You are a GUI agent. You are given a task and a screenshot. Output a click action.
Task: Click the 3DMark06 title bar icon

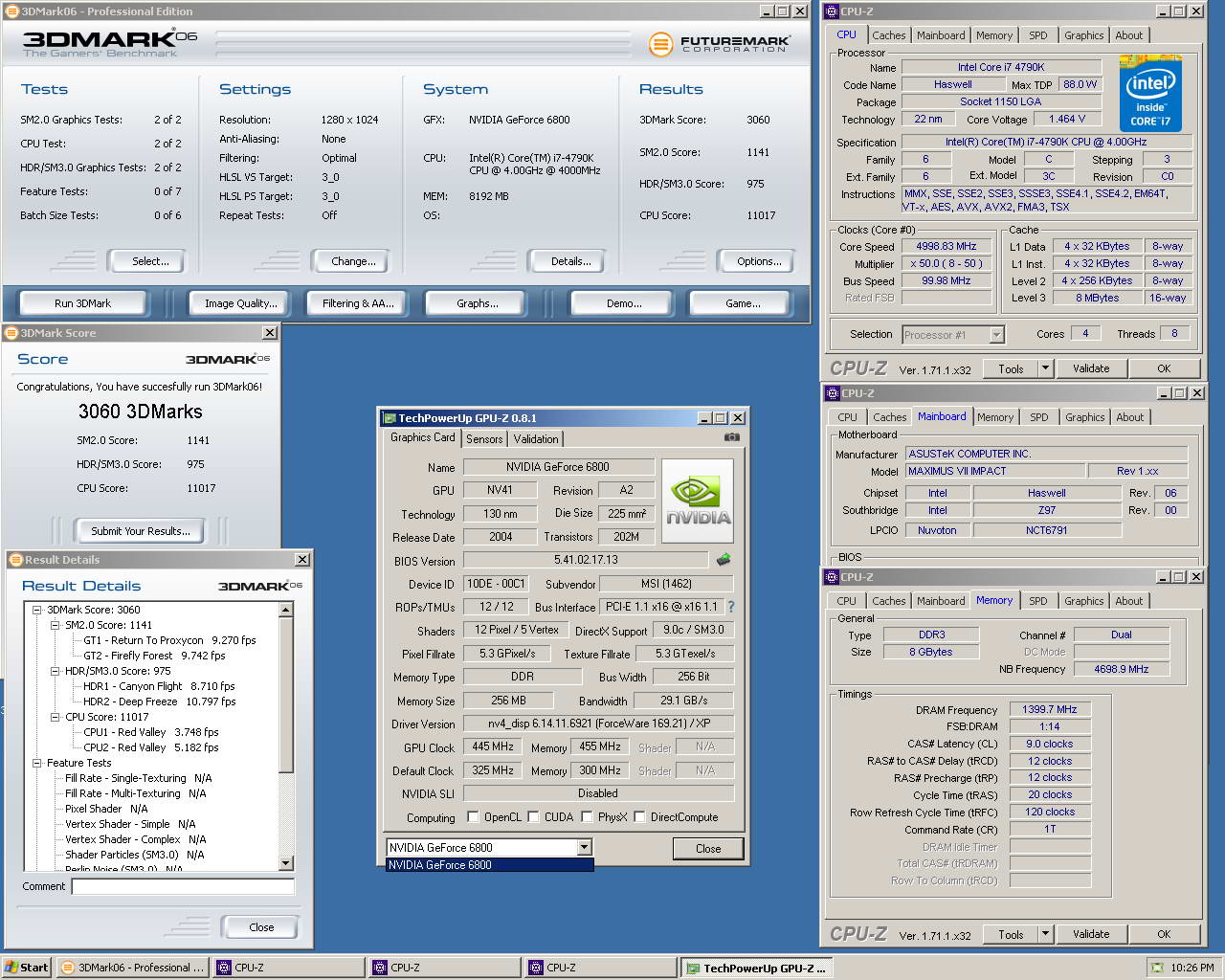[12, 11]
